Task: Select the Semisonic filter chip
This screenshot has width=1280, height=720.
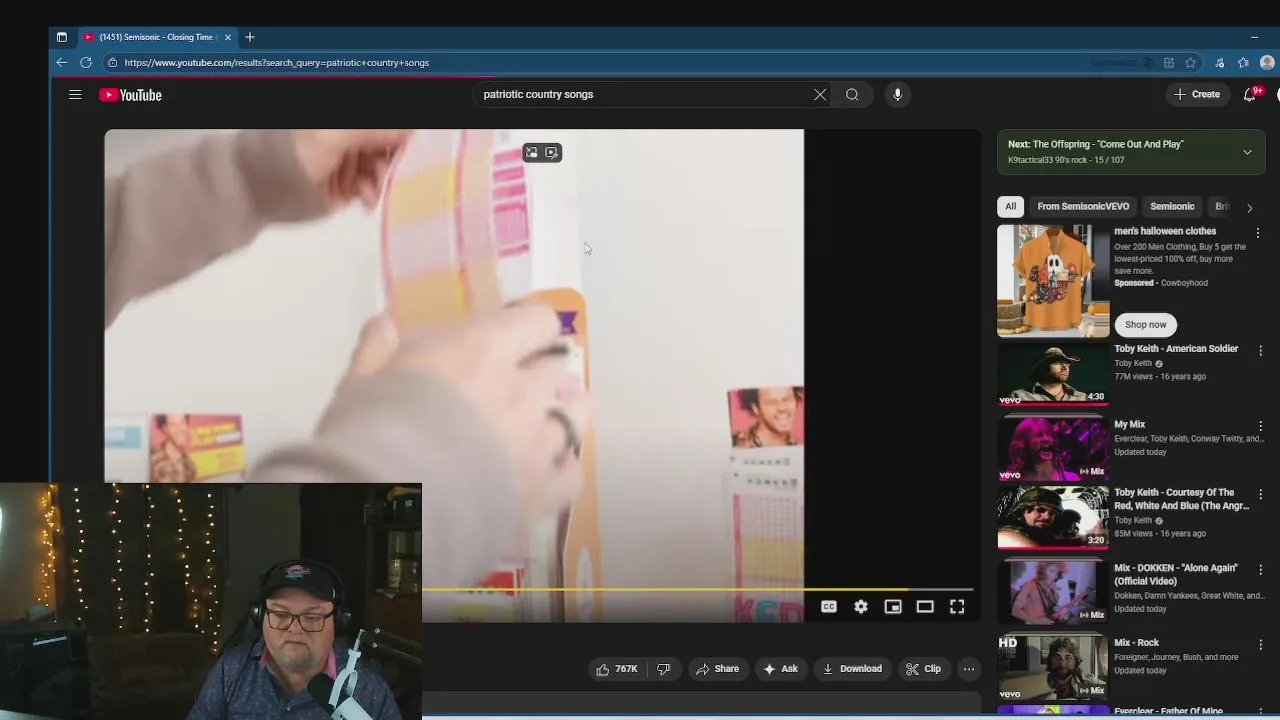Action: point(1172,207)
